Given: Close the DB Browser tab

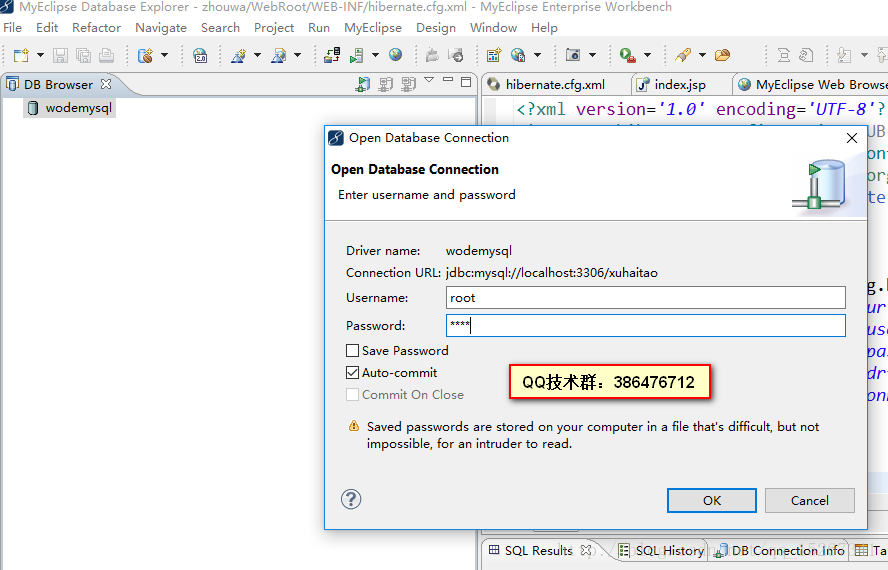Looking at the screenshot, I should coord(106,84).
